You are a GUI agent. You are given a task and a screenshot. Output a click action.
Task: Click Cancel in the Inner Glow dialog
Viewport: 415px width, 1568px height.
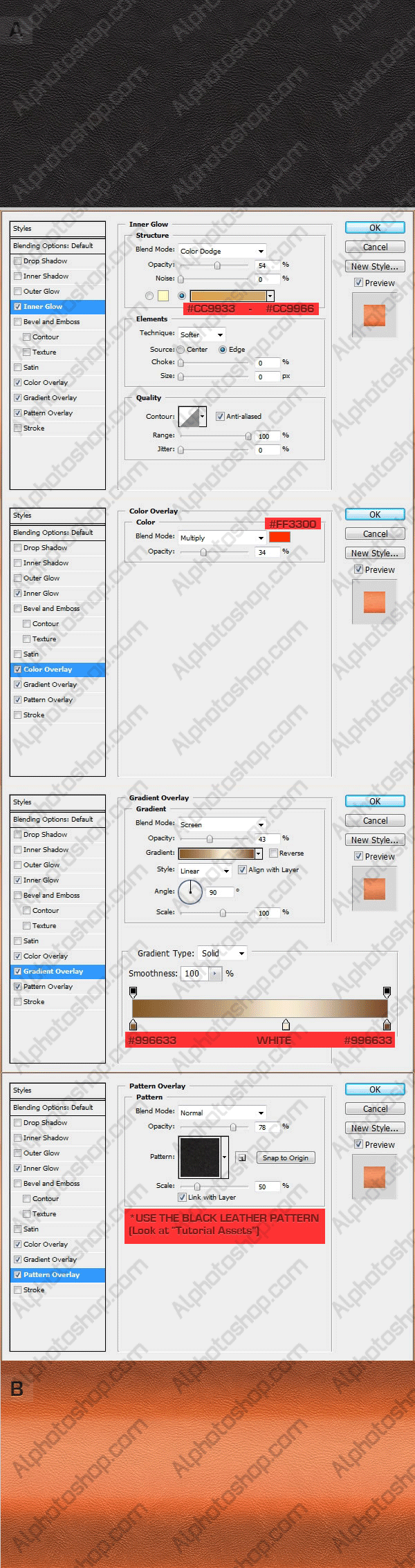click(375, 247)
